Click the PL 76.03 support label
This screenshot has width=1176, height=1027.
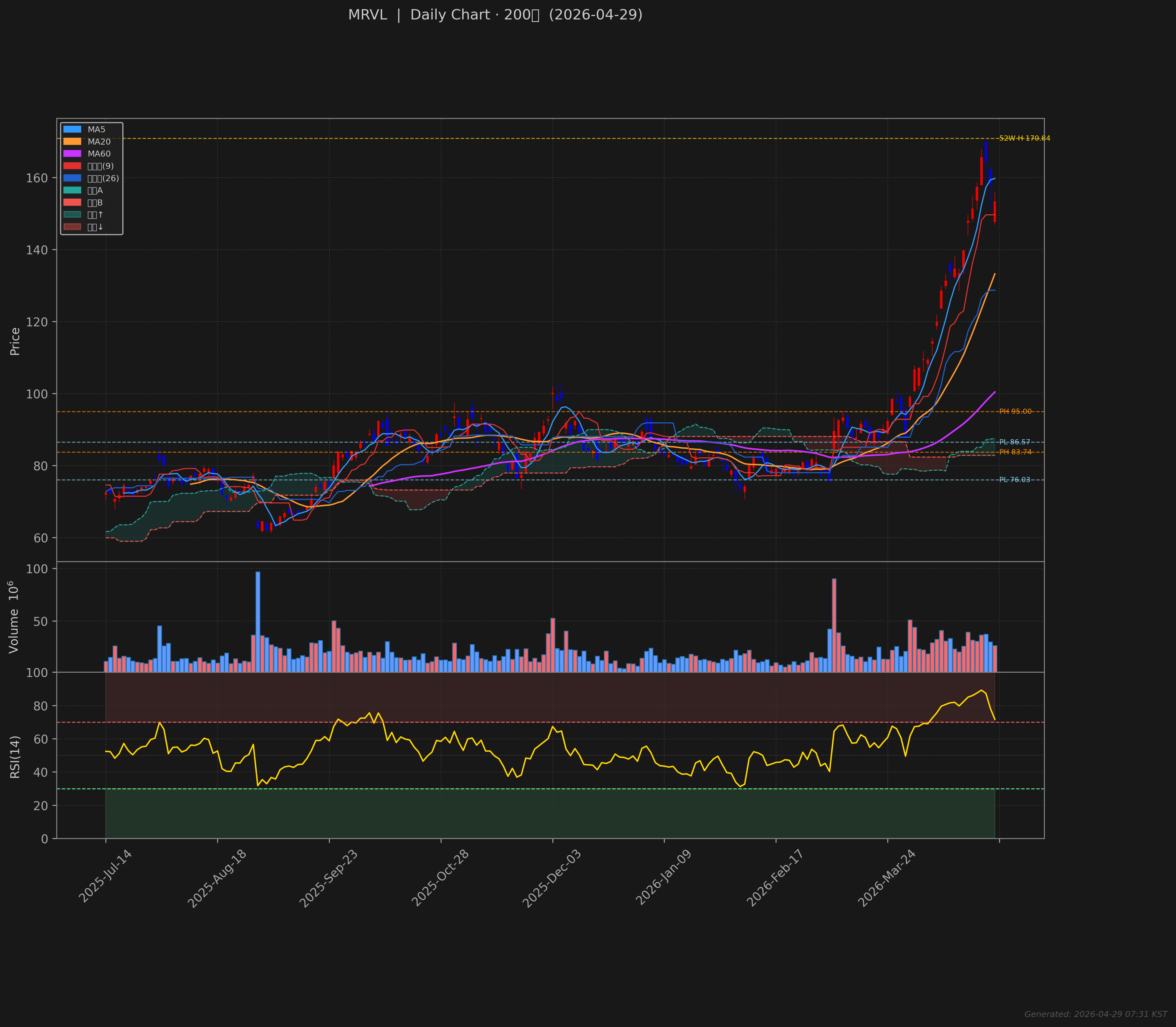pyautogui.click(x=1014, y=480)
